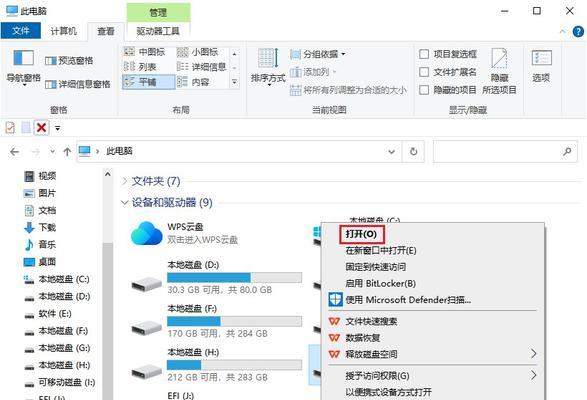Choose 数据恢复 in context menu
The image size is (587, 400).
tap(362, 338)
